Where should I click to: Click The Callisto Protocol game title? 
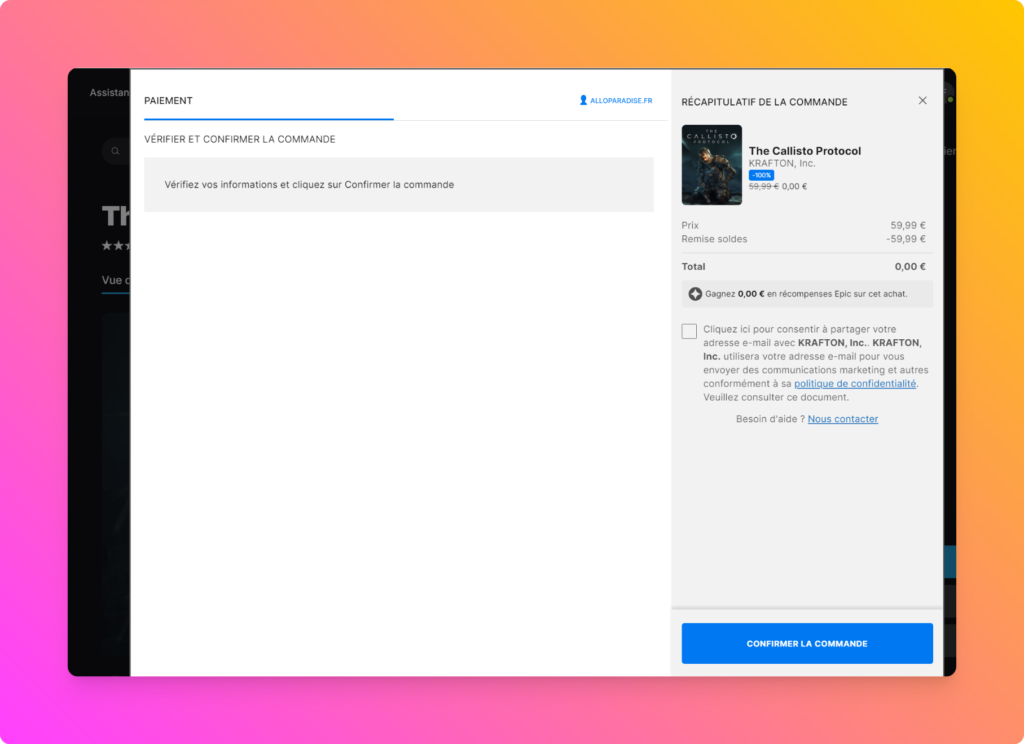click(x=804, y=151)
